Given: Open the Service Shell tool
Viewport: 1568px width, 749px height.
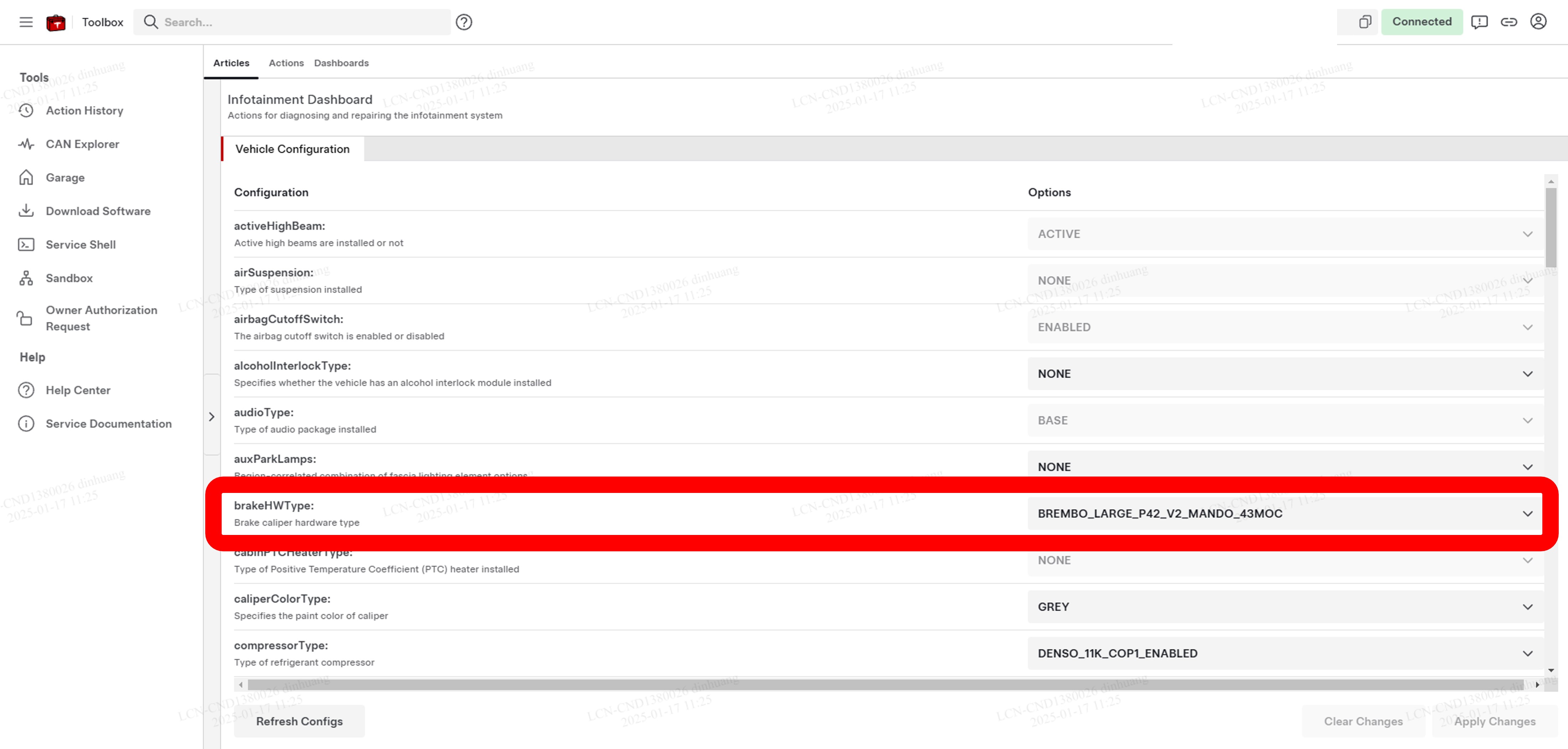Looking at the screenshot, I should click(80, 245).
